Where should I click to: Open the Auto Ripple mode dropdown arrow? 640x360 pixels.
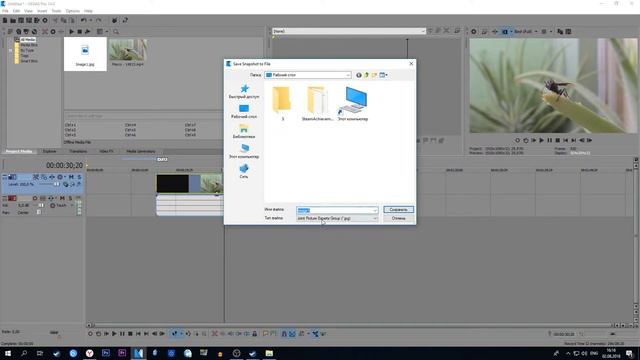[x=308, y=334]
